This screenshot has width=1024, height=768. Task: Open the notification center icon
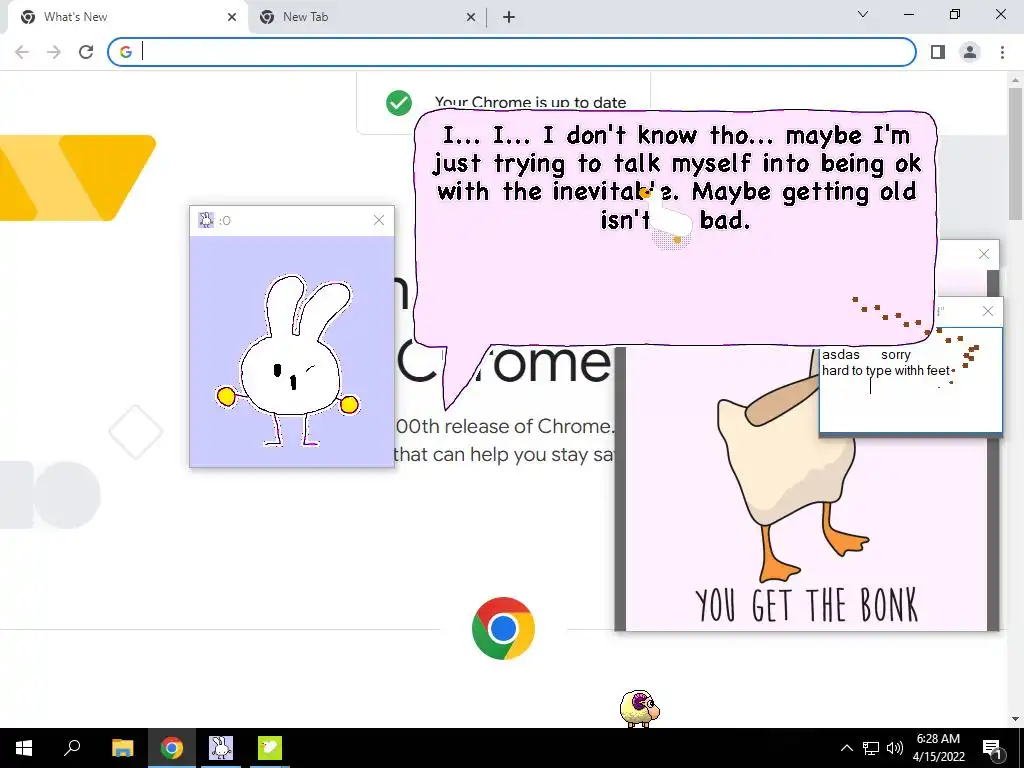pyautogui.click(x=992, y=748)
